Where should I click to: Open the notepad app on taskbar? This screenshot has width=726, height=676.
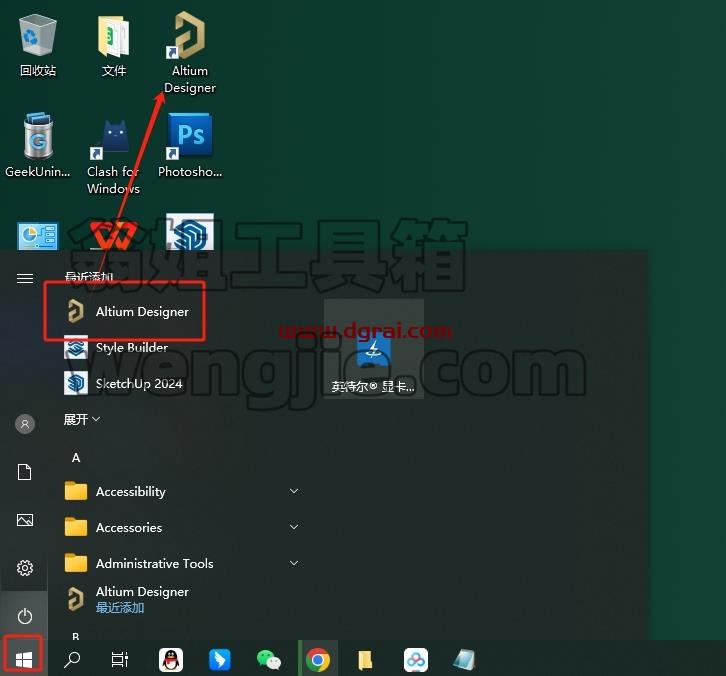click(x=464, y=660)
